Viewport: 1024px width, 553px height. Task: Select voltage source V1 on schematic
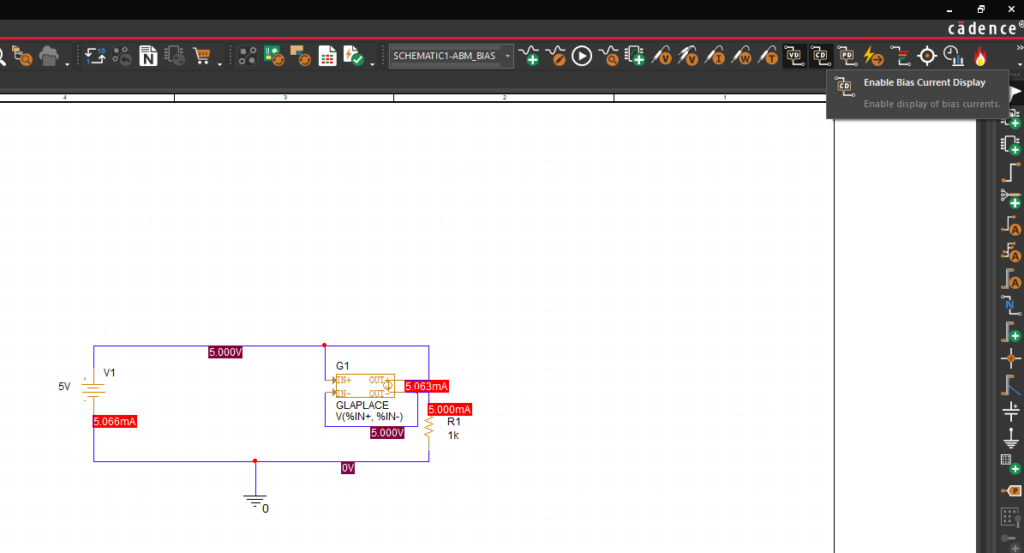pyautogui.click(x=93, y=387)
